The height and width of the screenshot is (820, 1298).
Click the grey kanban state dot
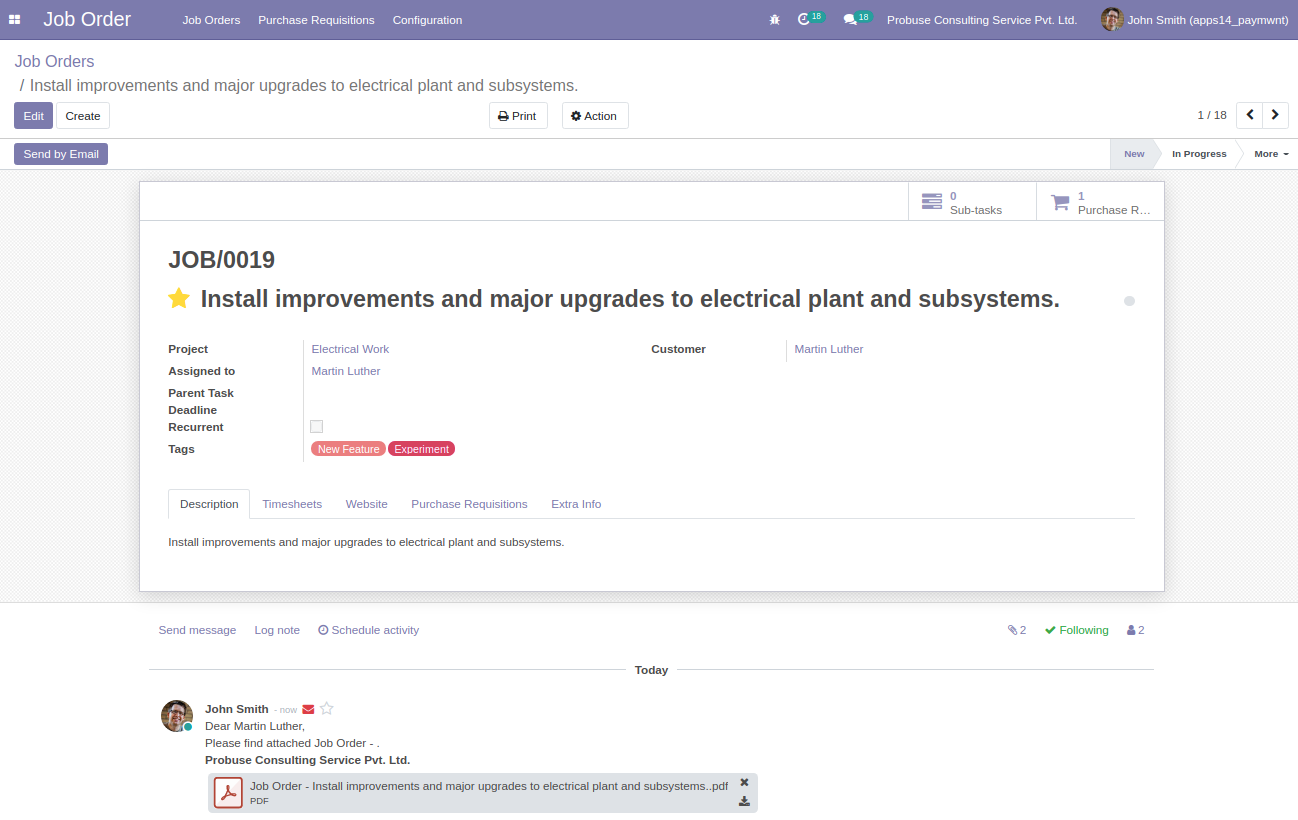pyautogui.click(x=1129, y=301)
